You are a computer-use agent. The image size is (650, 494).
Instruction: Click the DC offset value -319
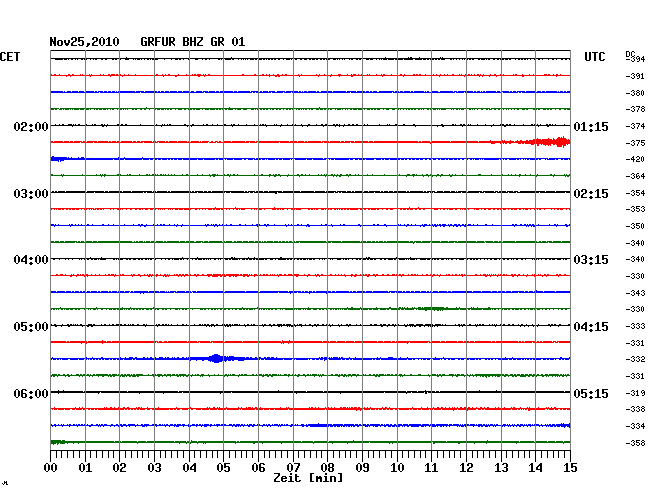pos(635,393)
